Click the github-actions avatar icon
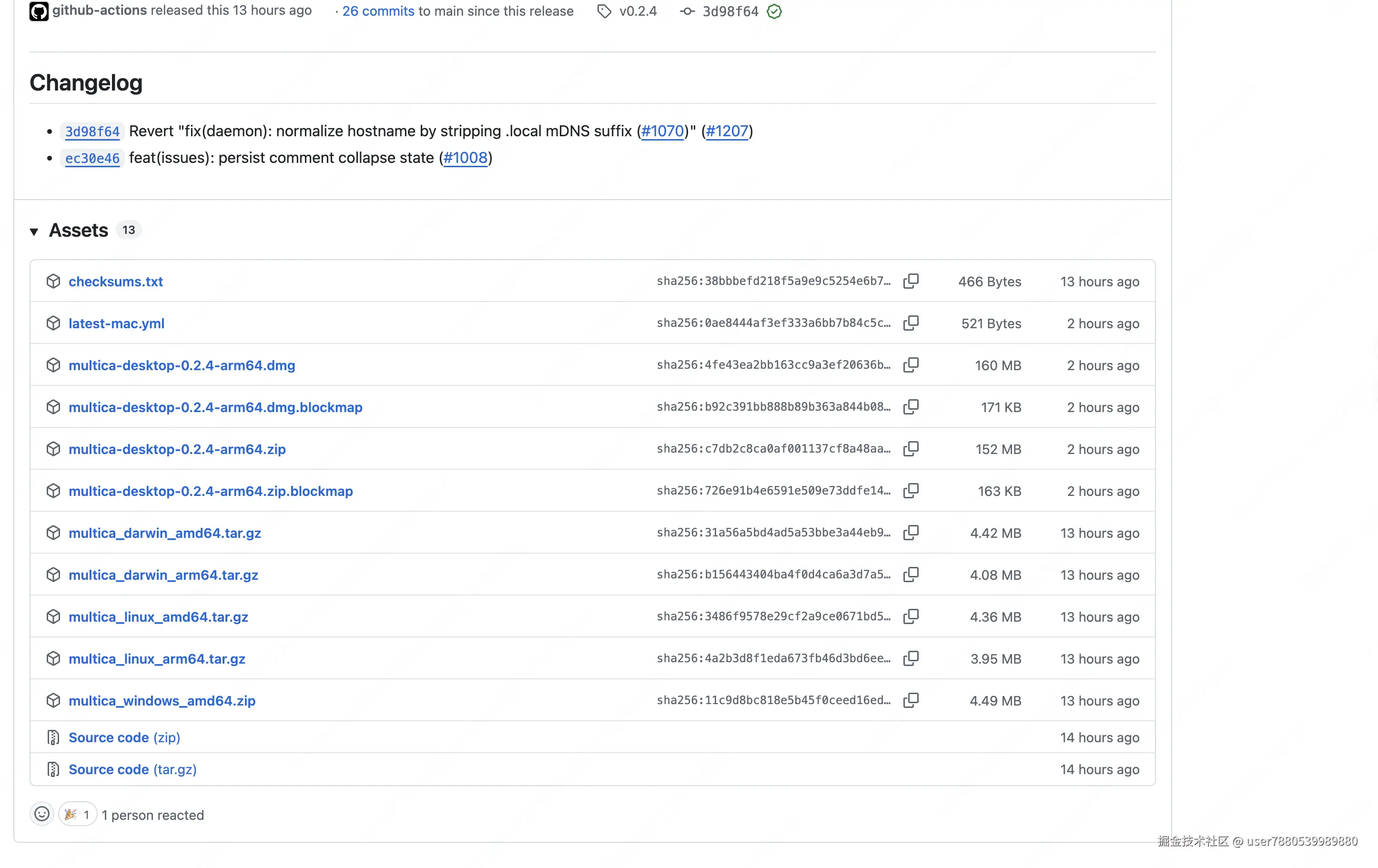The width and height of the screenshot is (1378, 868). (x=39, y=11)
